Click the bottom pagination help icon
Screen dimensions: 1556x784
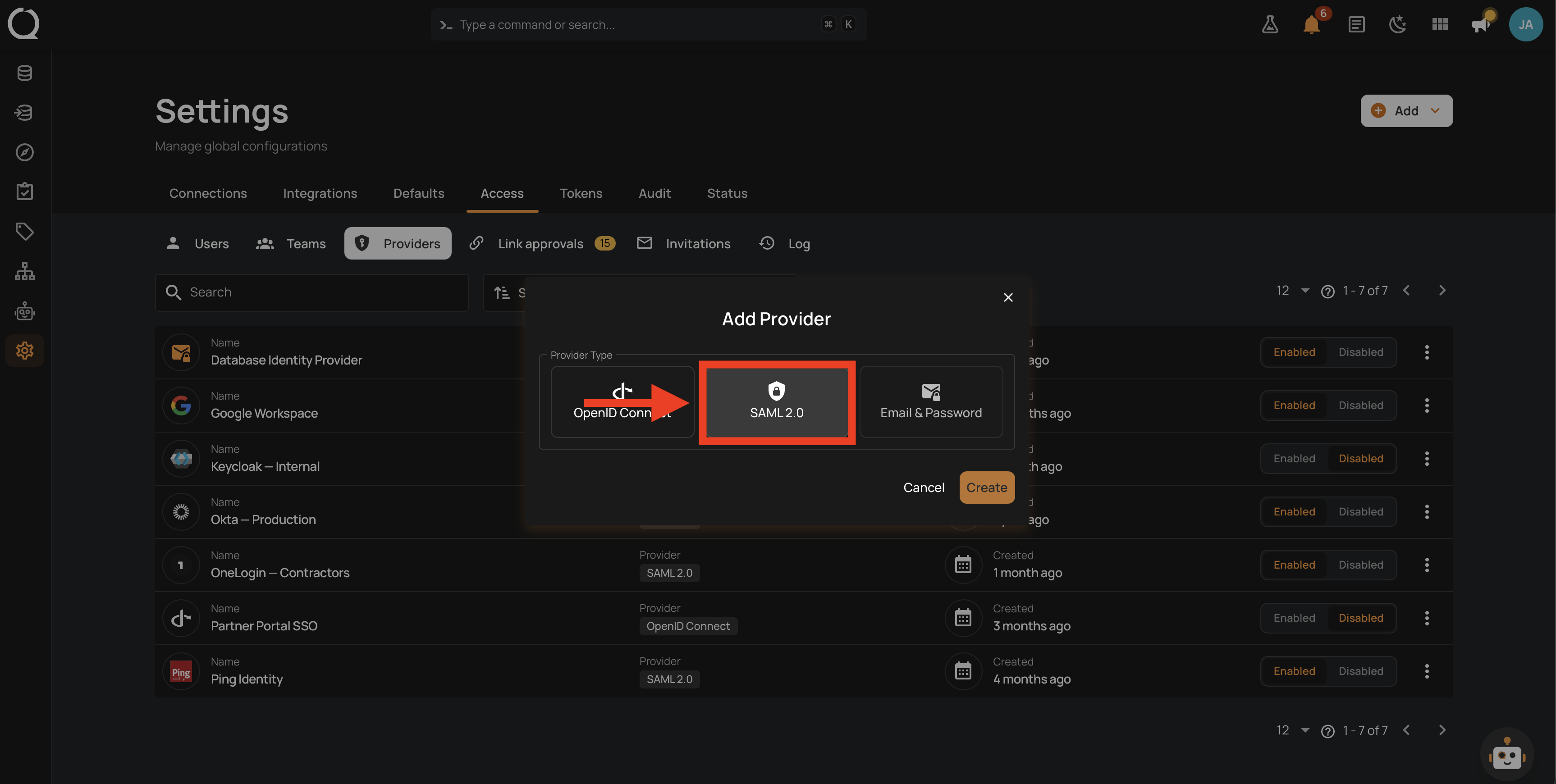tap(1327, 731)
